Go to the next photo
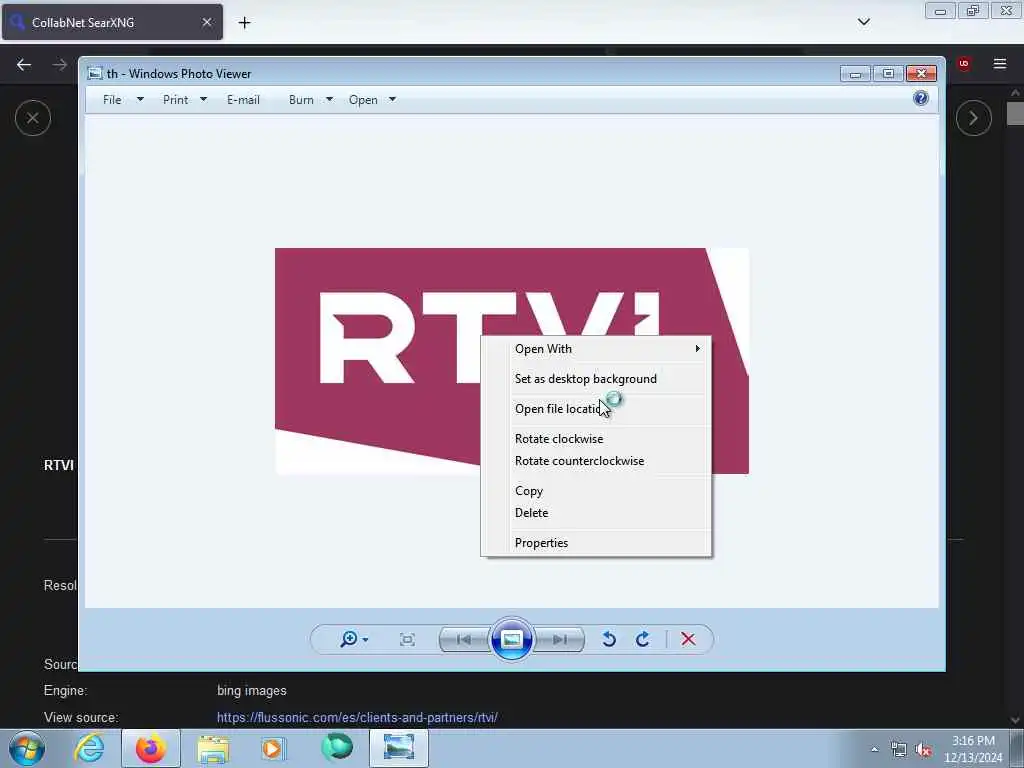Viewport: 1024px width, 768px height. (x=560, y=639)
